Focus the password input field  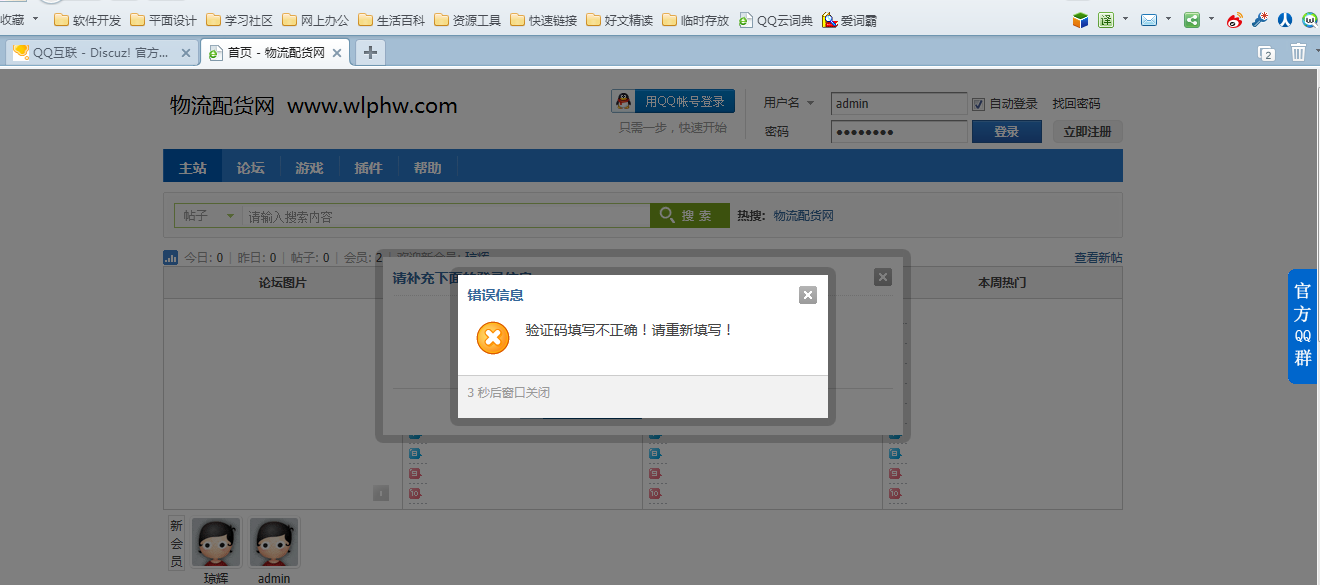(899, 132)
